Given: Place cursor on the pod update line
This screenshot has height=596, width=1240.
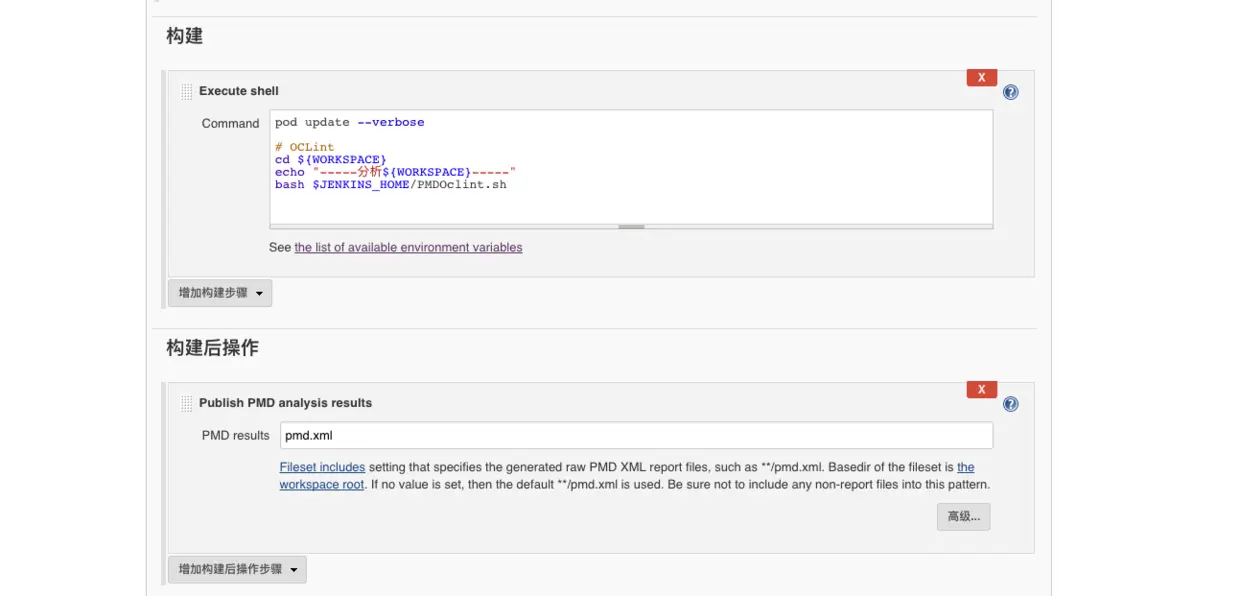Looking at the screenshot, I should [x=350, y=122].
